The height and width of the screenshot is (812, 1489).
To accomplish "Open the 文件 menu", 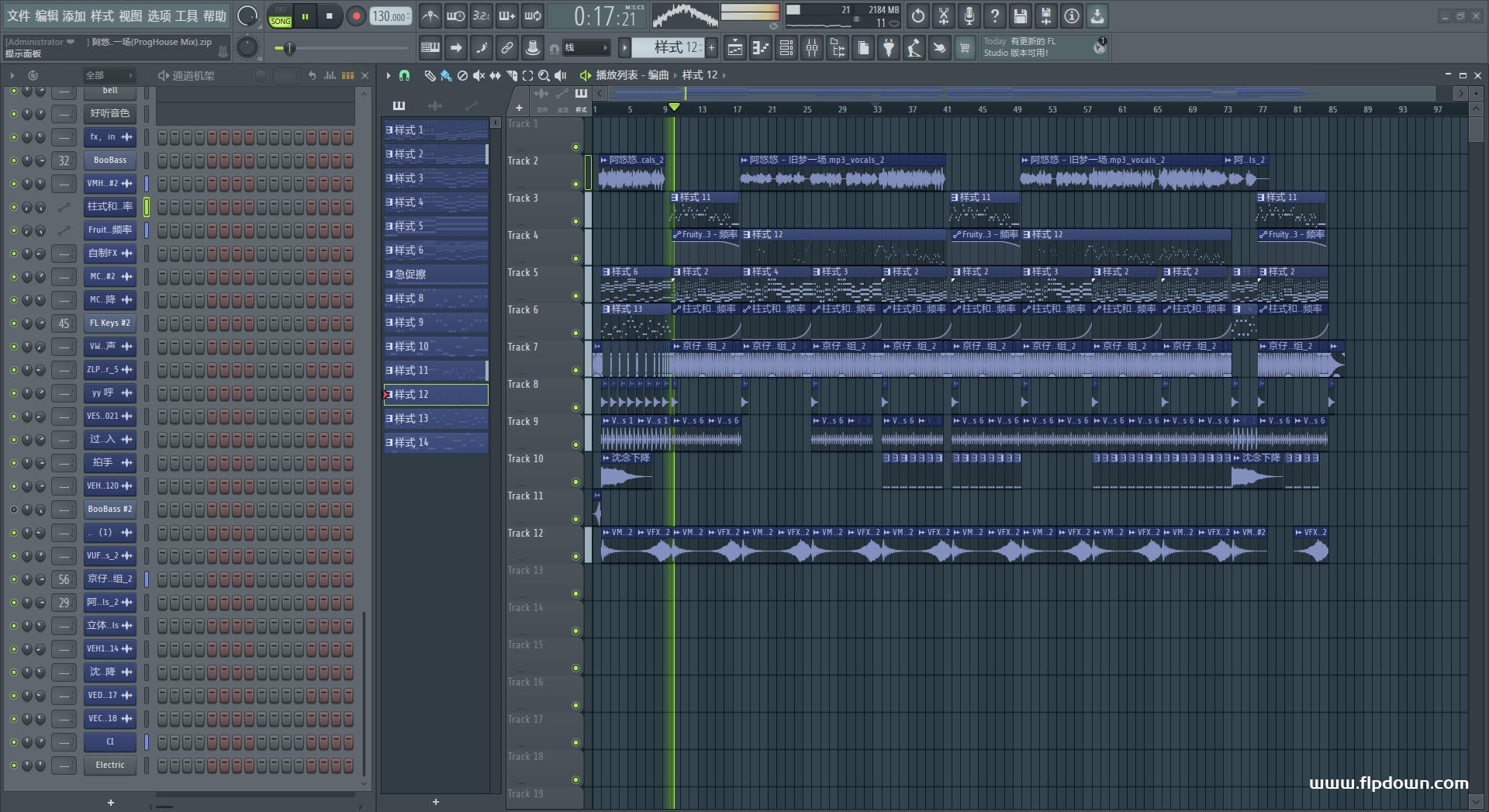I will coord(19,16).
